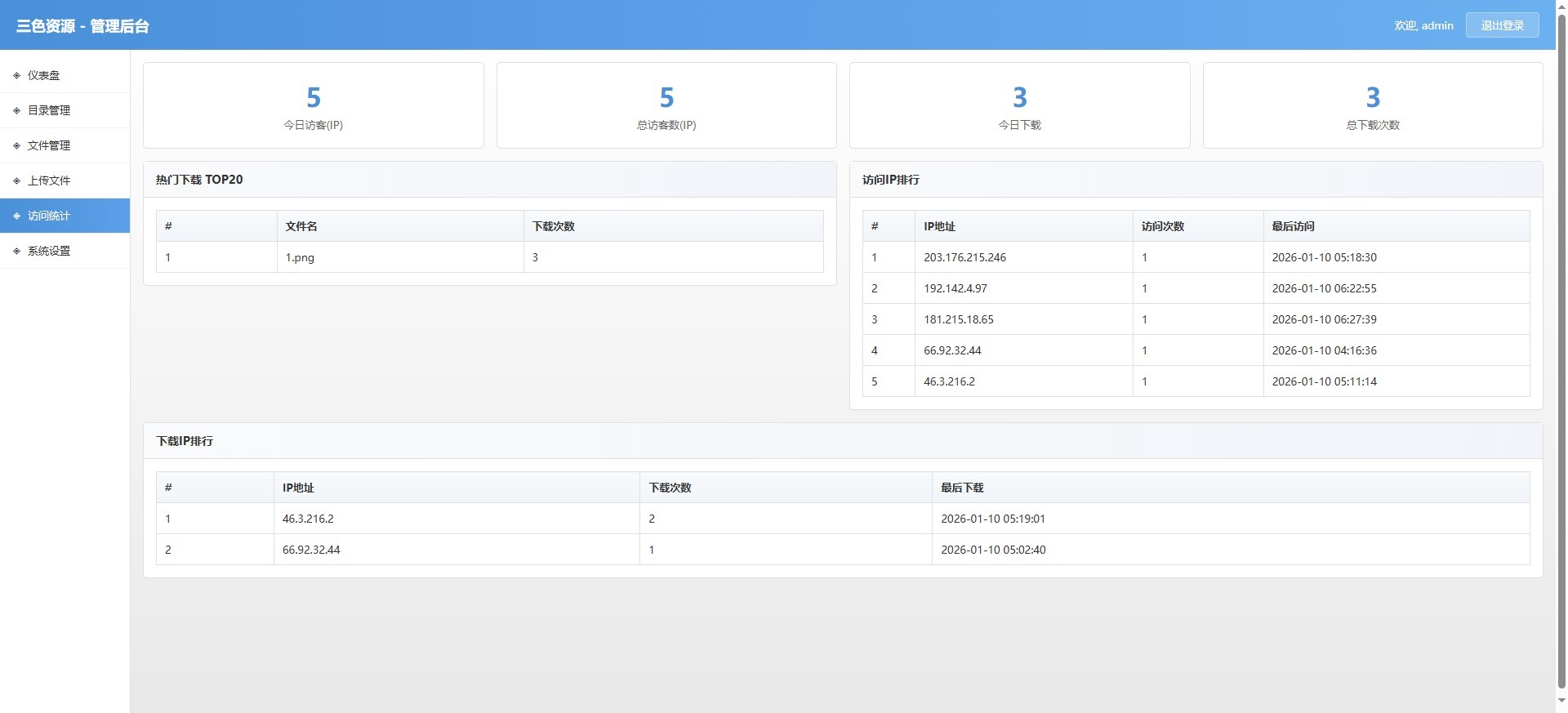Click the 三色资源 - 管理后台 title
This screenshot has width=1568, height=713.
(82, 26)
